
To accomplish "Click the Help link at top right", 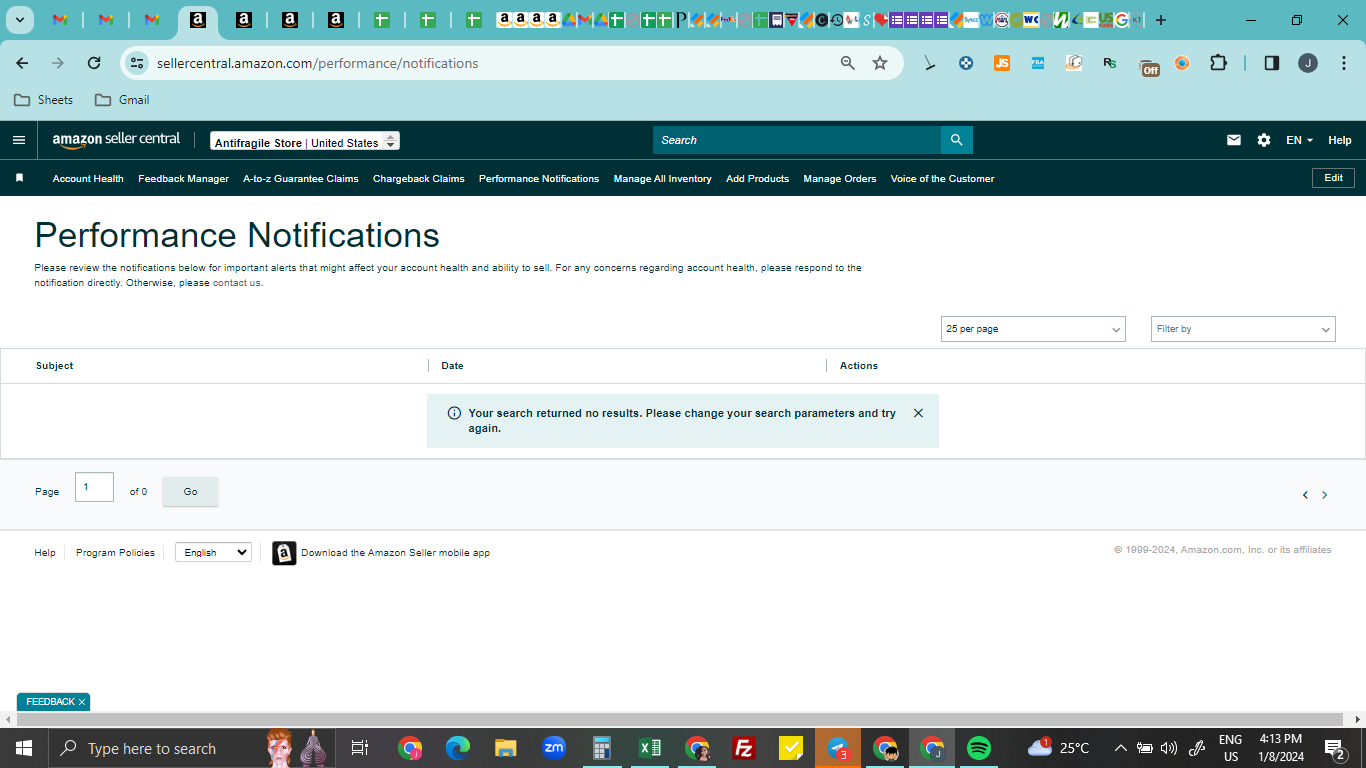I will [1340, 140].
